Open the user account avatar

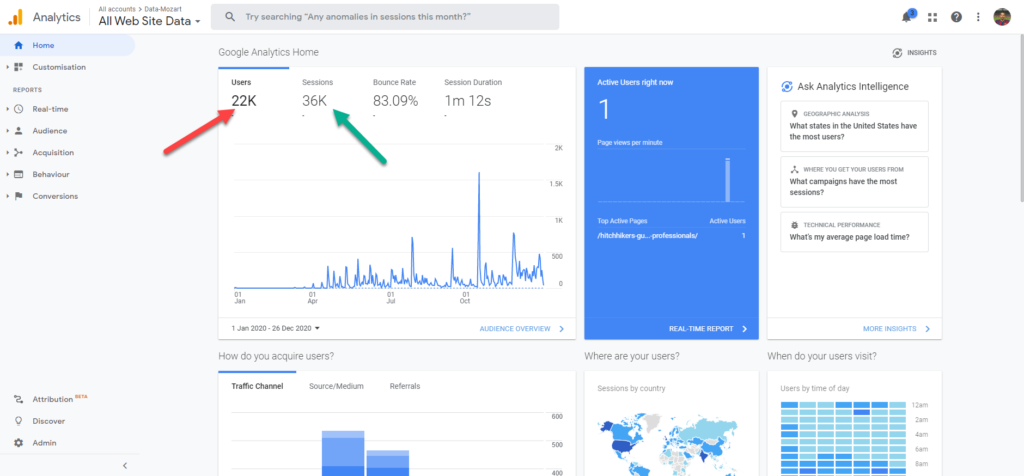(1002, 17)
